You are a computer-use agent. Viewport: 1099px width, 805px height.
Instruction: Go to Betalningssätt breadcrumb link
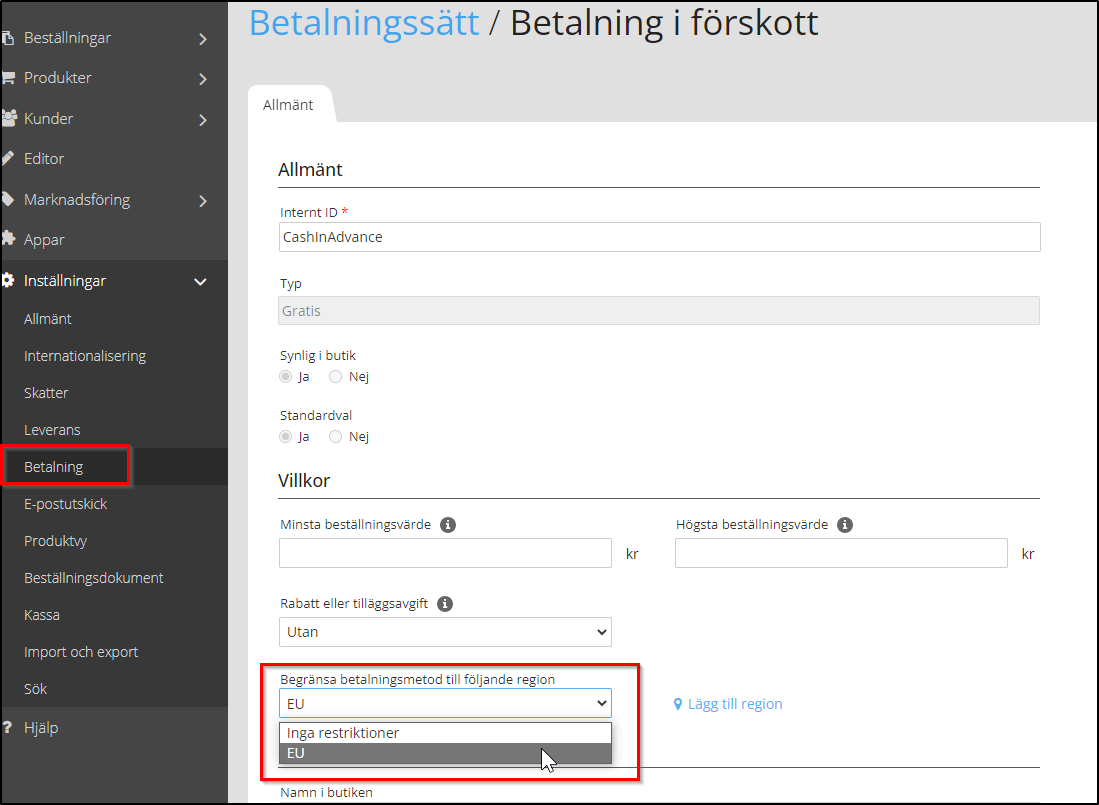click(364, 22)
